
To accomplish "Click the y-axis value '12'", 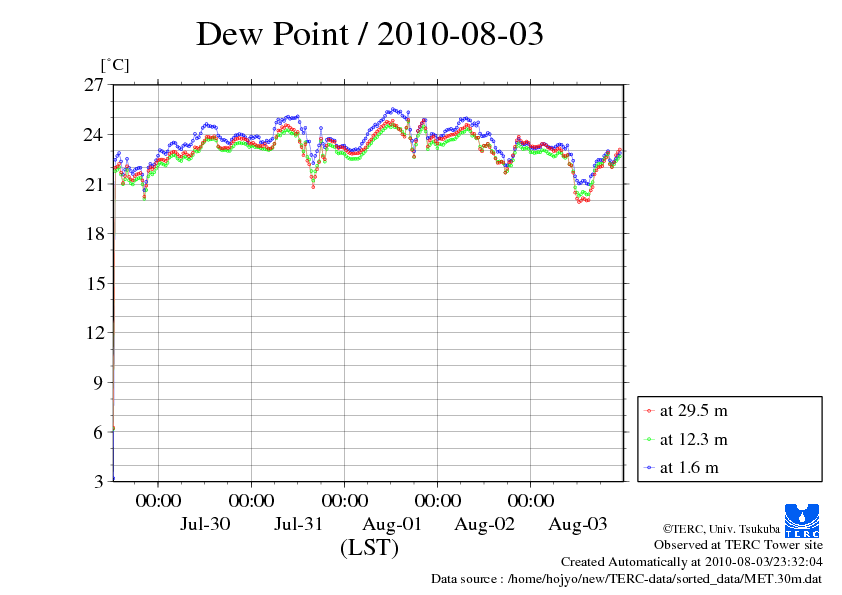I will pos(95,333).
